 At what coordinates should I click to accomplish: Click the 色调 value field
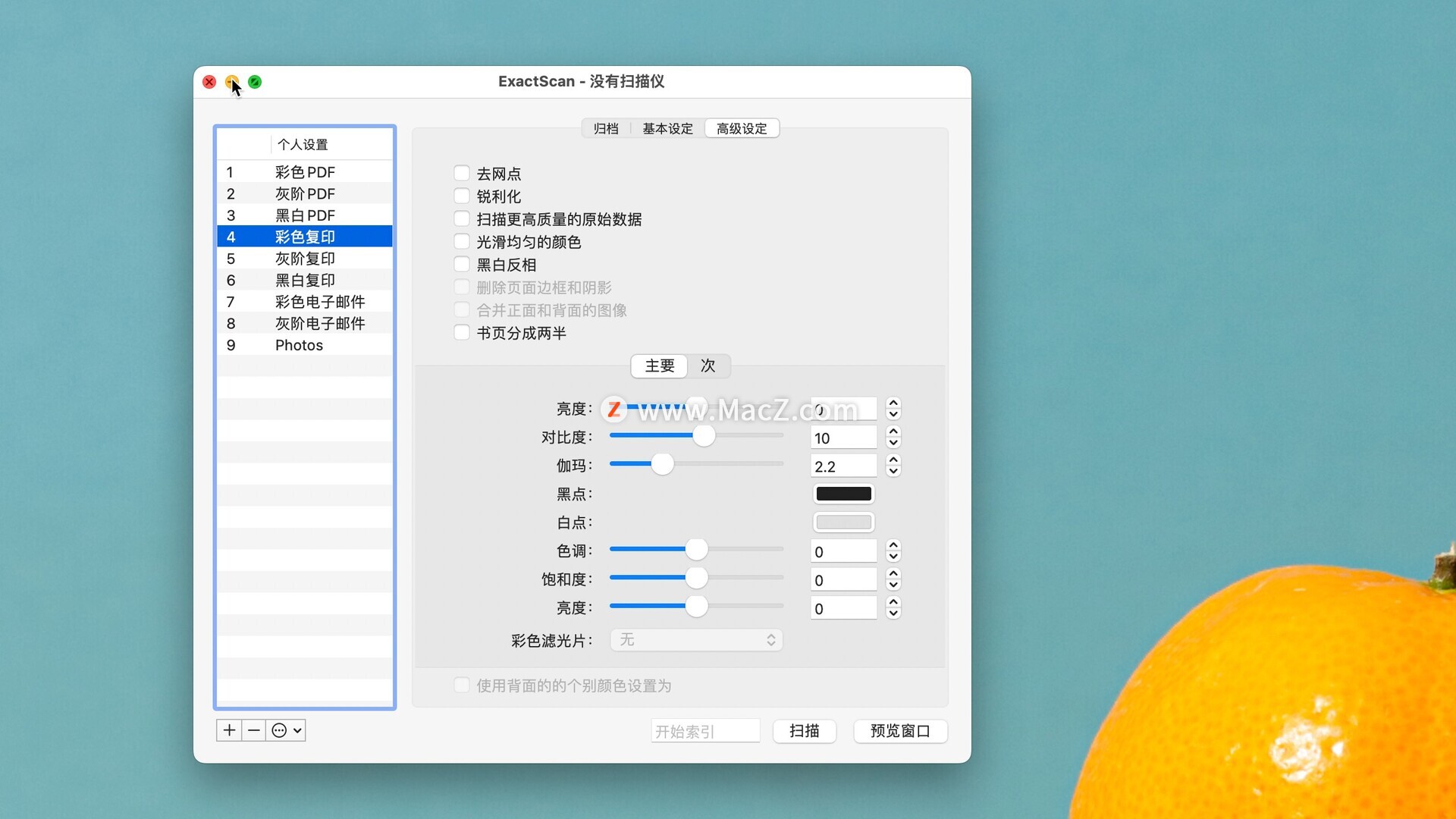coord(843,551)
